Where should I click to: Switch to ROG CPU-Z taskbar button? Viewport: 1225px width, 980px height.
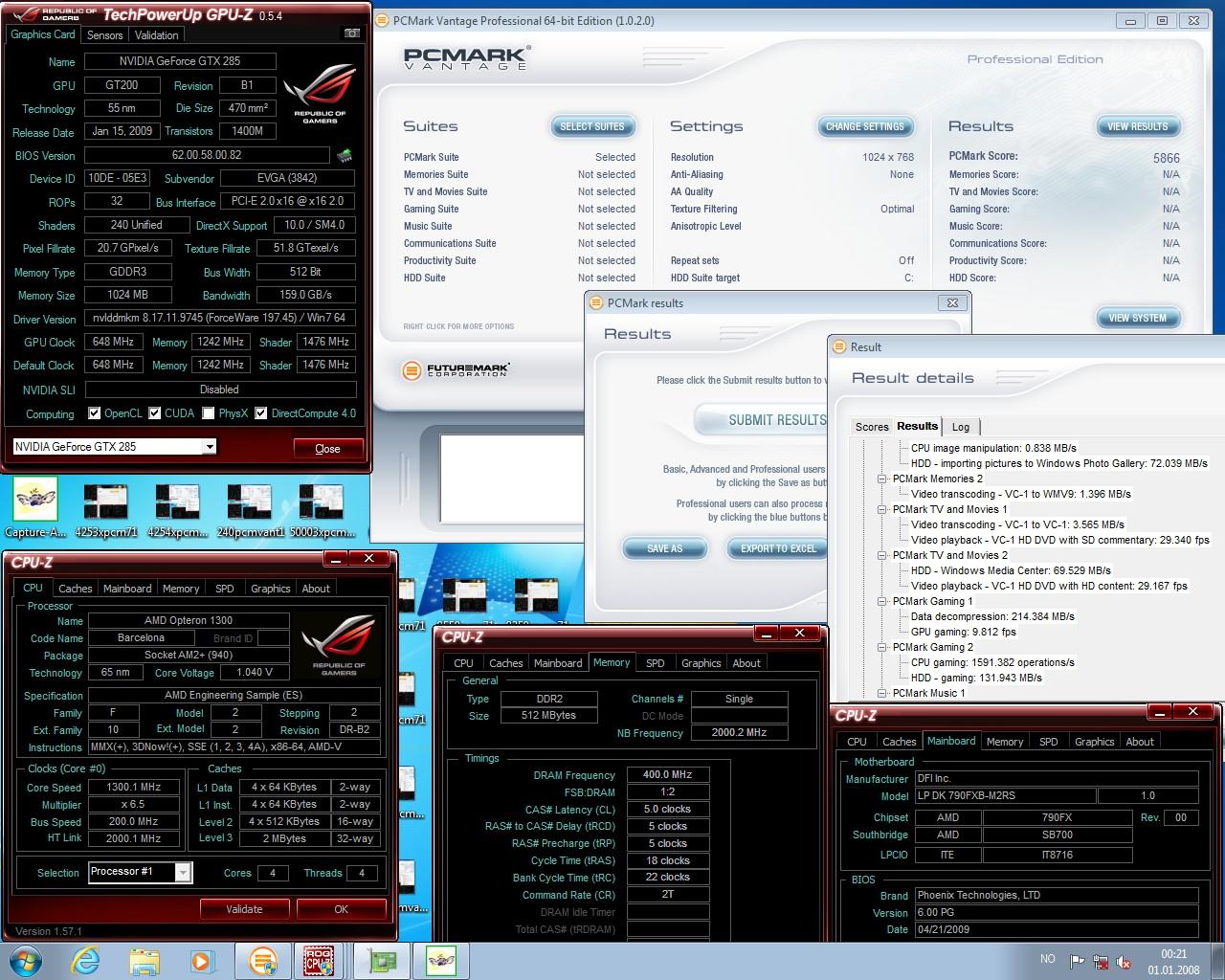[x=319, y=961]
